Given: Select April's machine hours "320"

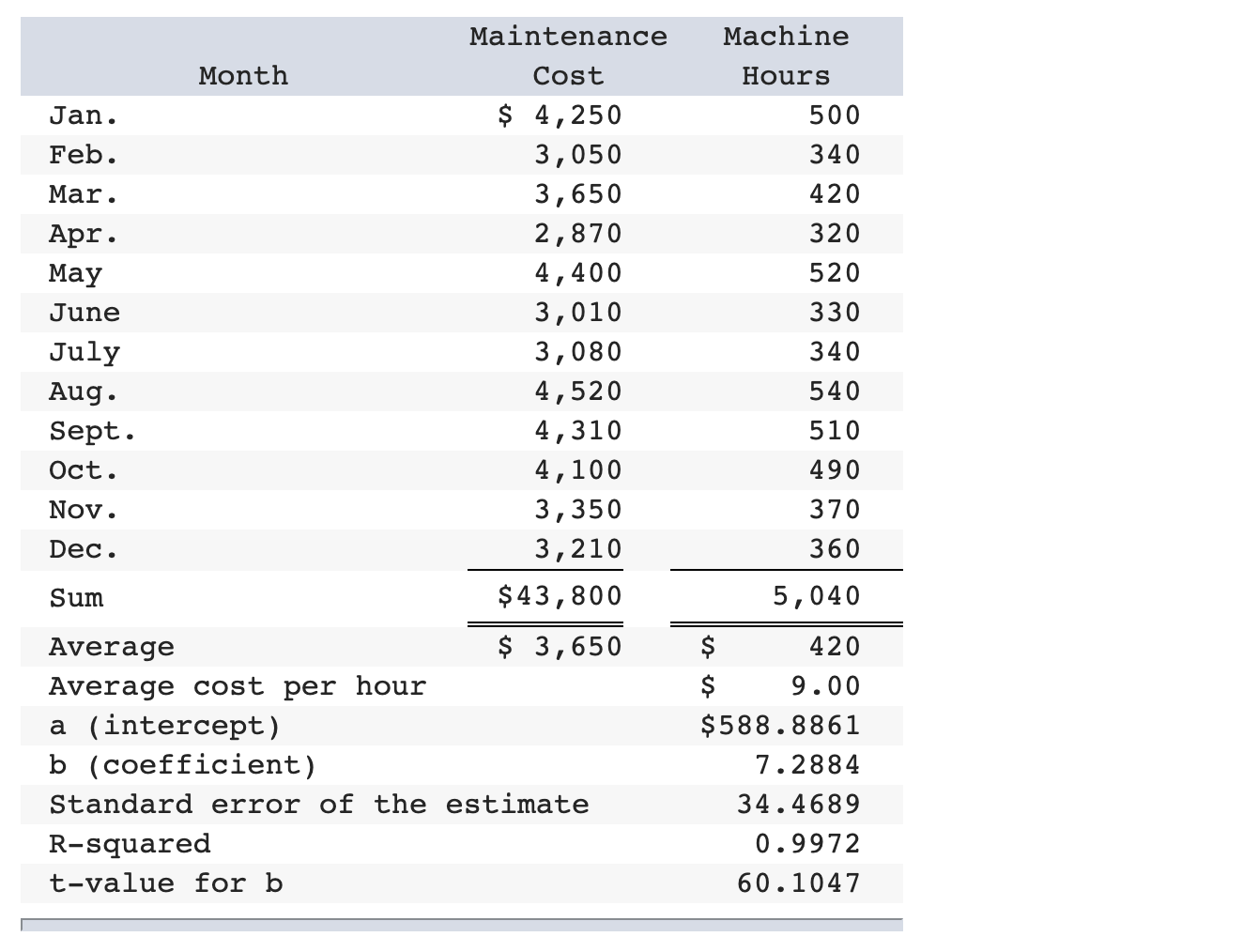Looking at the screenshot, I should (835, 234).
